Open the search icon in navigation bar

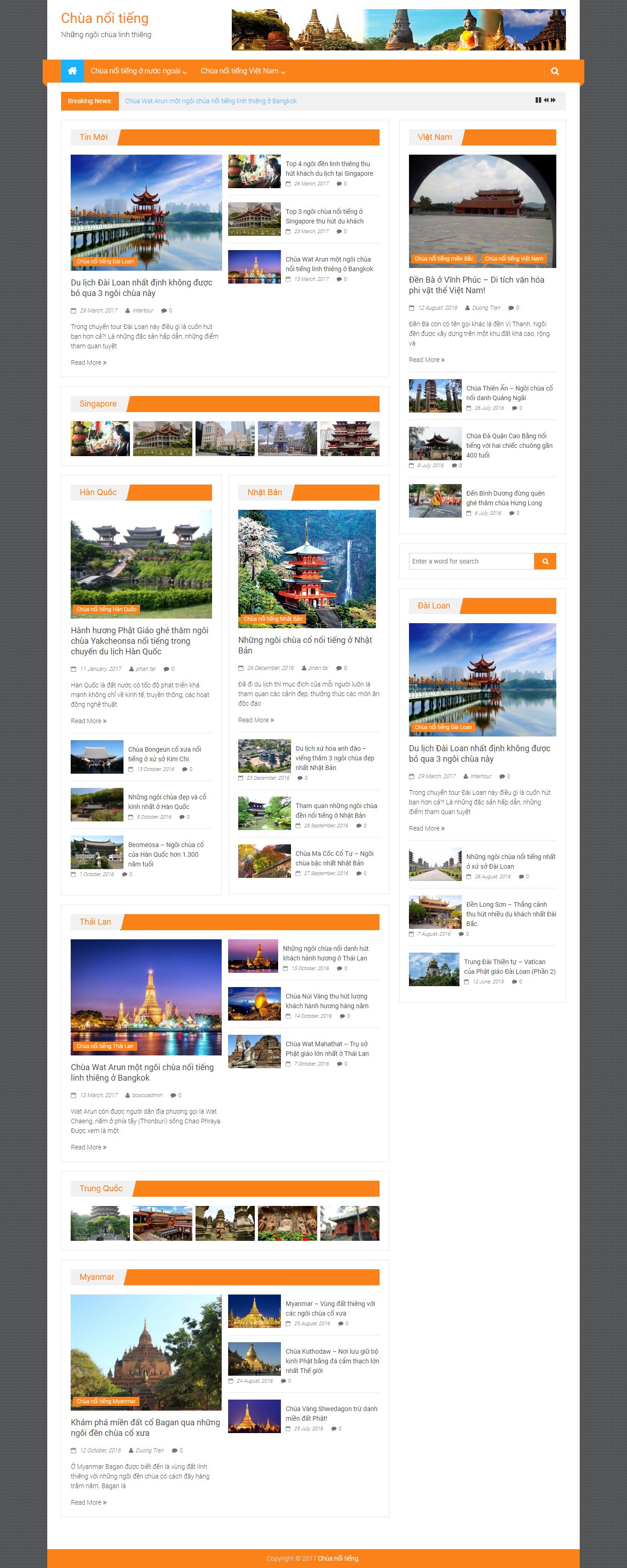pos(554,71)
